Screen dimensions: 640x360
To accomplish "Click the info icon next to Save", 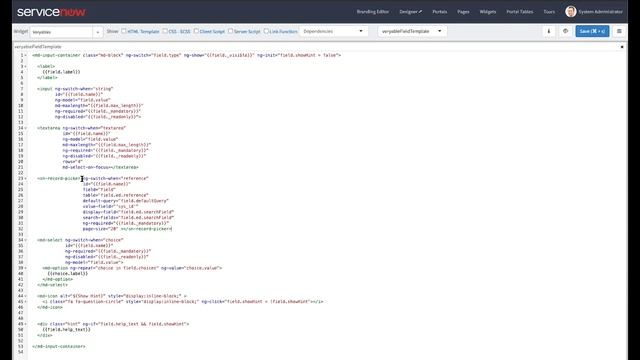I will tap(549, 31).
